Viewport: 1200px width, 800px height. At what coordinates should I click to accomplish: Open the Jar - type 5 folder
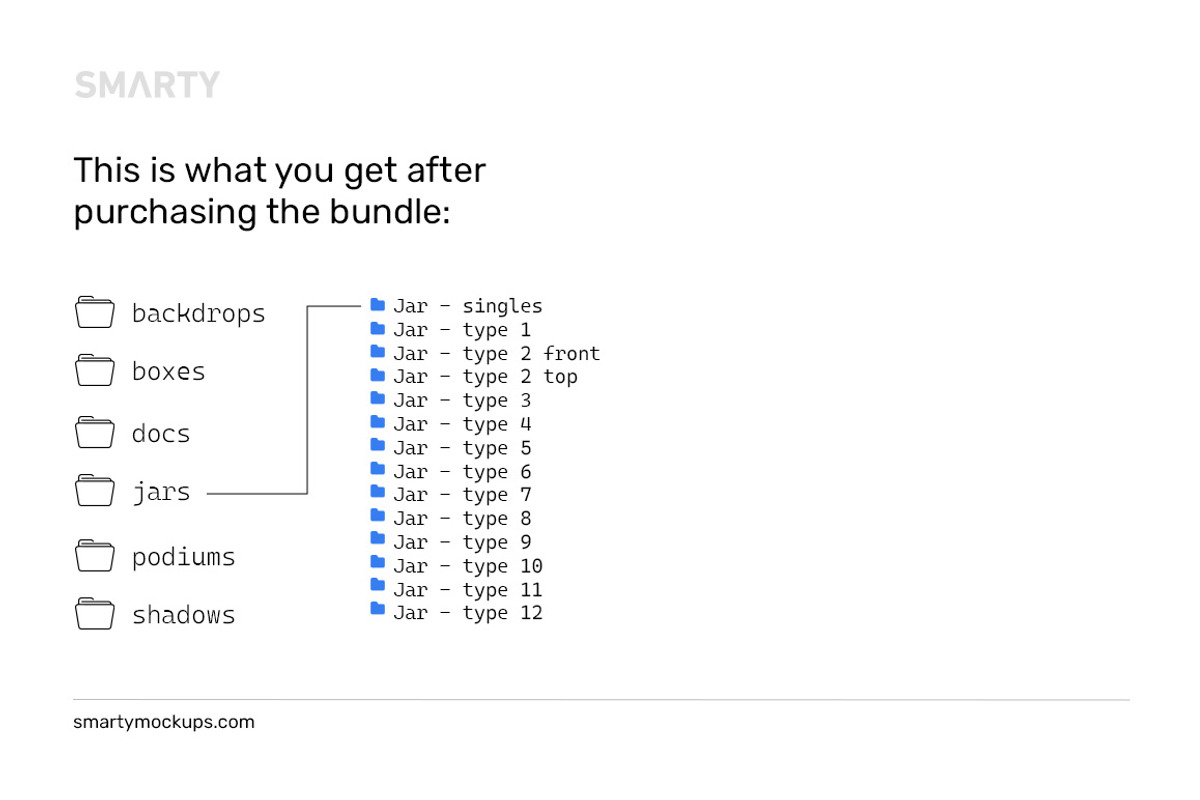[450, 448]
